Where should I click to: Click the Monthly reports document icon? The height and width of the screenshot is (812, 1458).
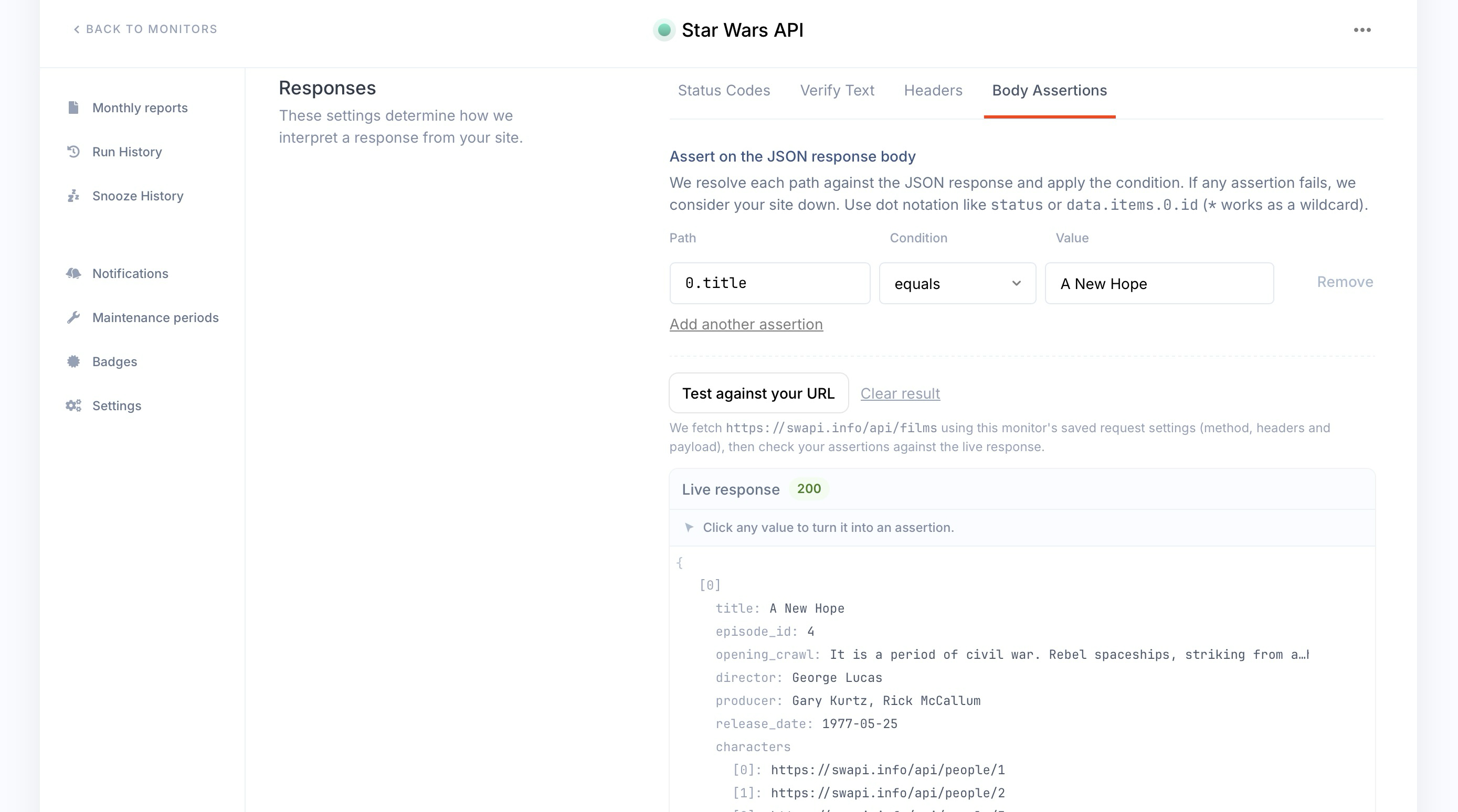coord(73,108)
